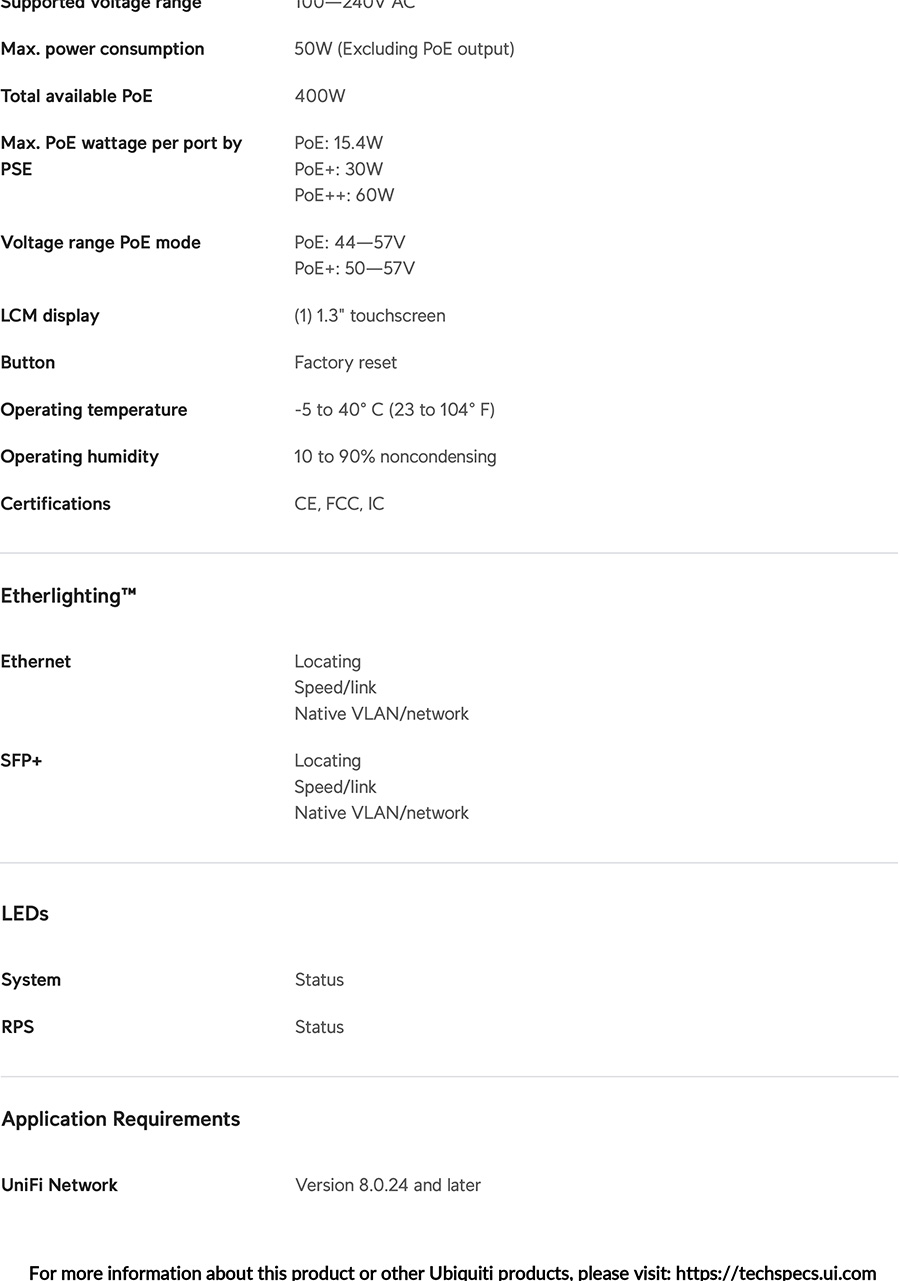Screen dimensions: 900x1281
Task: Click the Voltage range PoE mode label
Action: pyautogui.click(x=101, y=243)
